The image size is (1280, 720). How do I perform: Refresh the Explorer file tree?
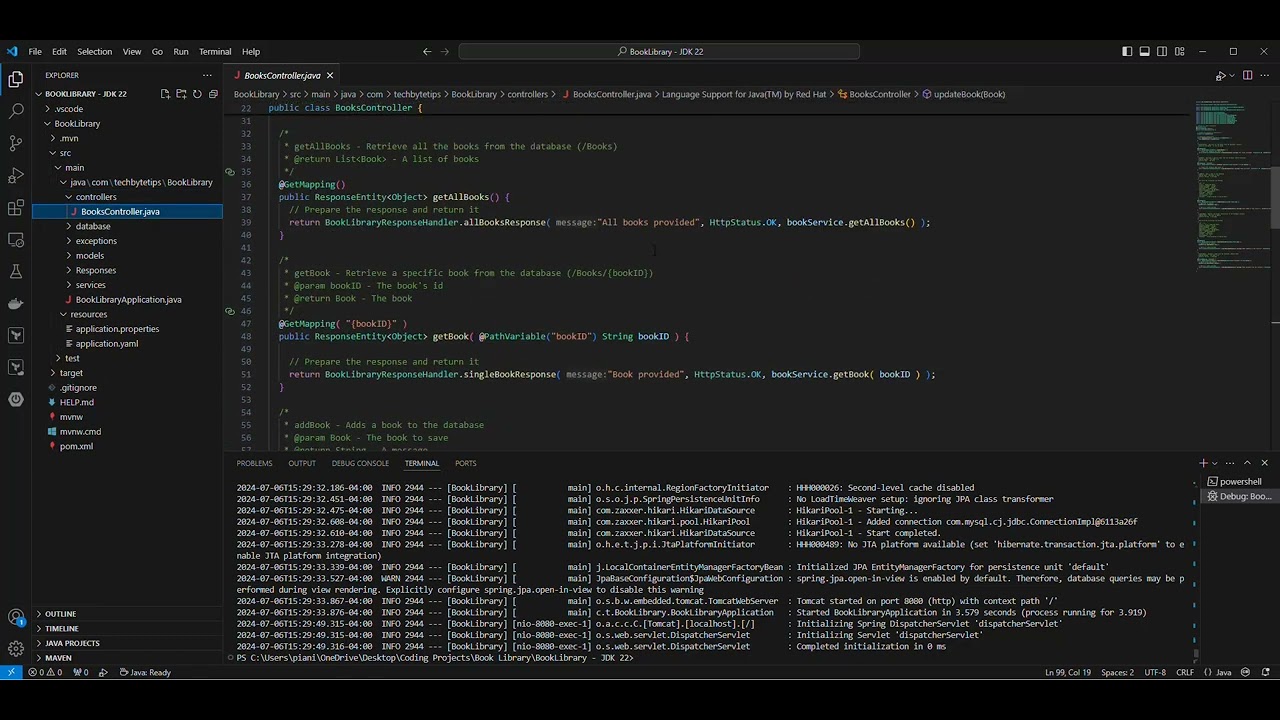197,94
